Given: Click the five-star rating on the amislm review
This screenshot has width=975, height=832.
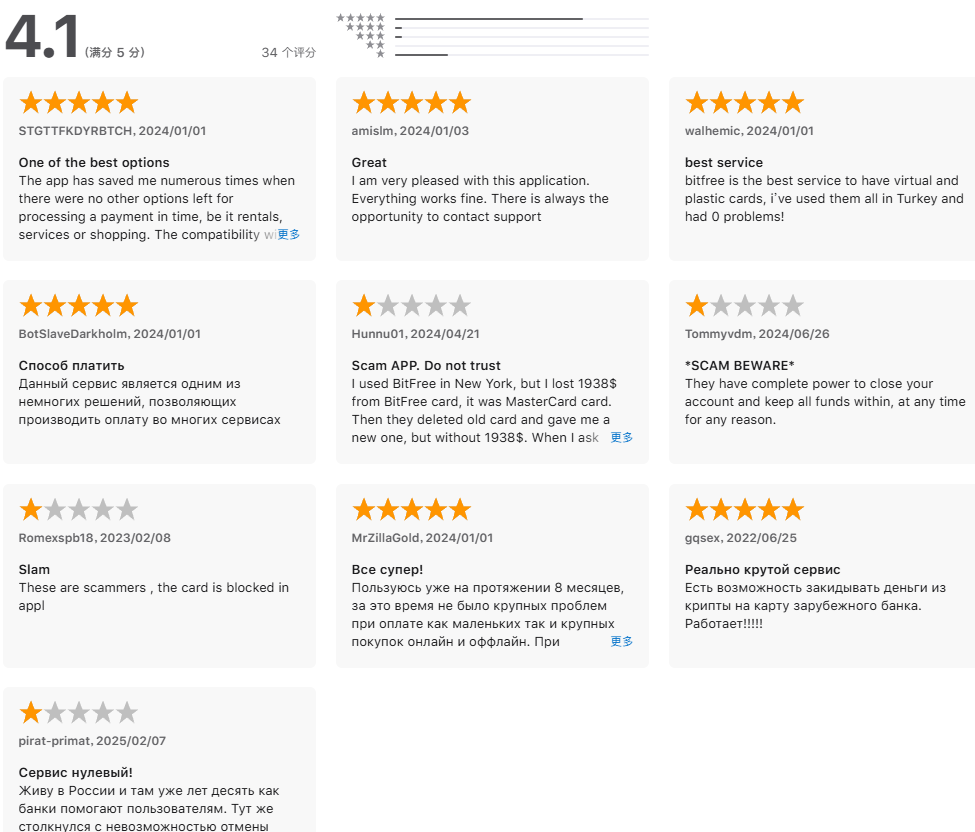Looking at the screenshot, I should click(411, 103).
